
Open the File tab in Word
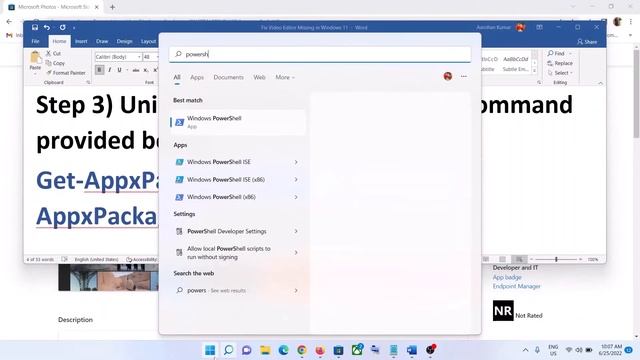(36, 41)
